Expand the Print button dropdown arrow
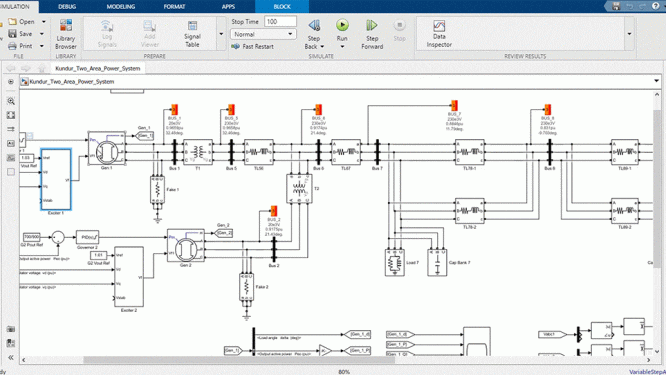This screenshot has width=666, height=375. point(42,46)
